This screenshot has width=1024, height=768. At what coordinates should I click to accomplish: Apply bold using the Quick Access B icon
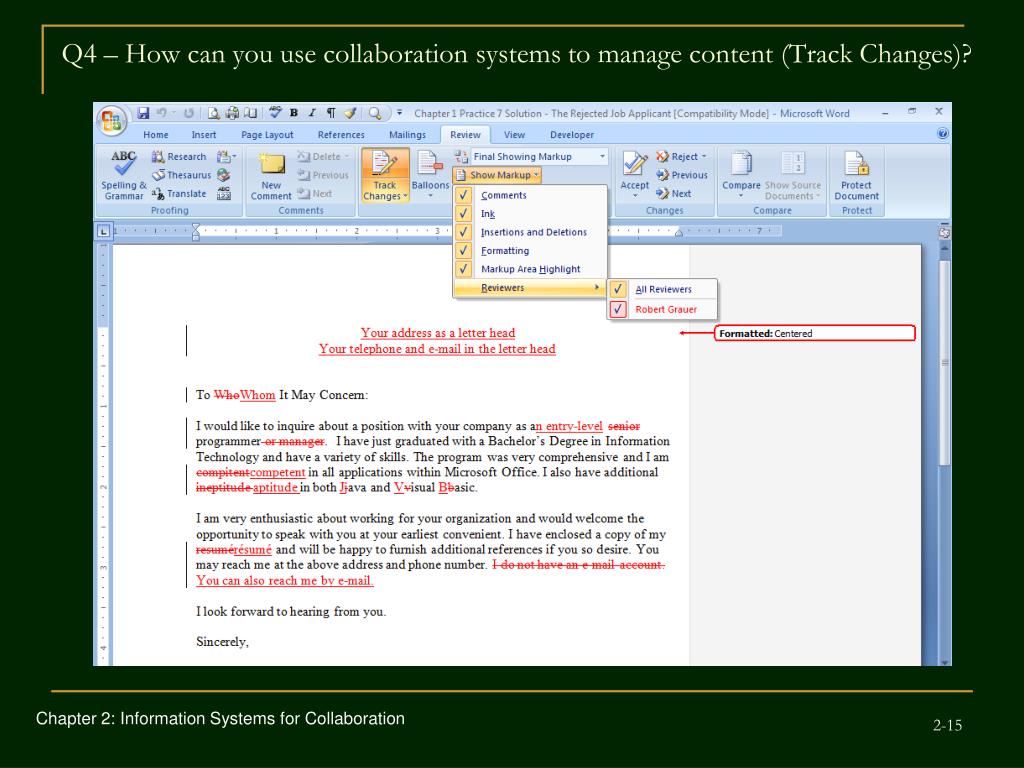(x=294, y=113)
